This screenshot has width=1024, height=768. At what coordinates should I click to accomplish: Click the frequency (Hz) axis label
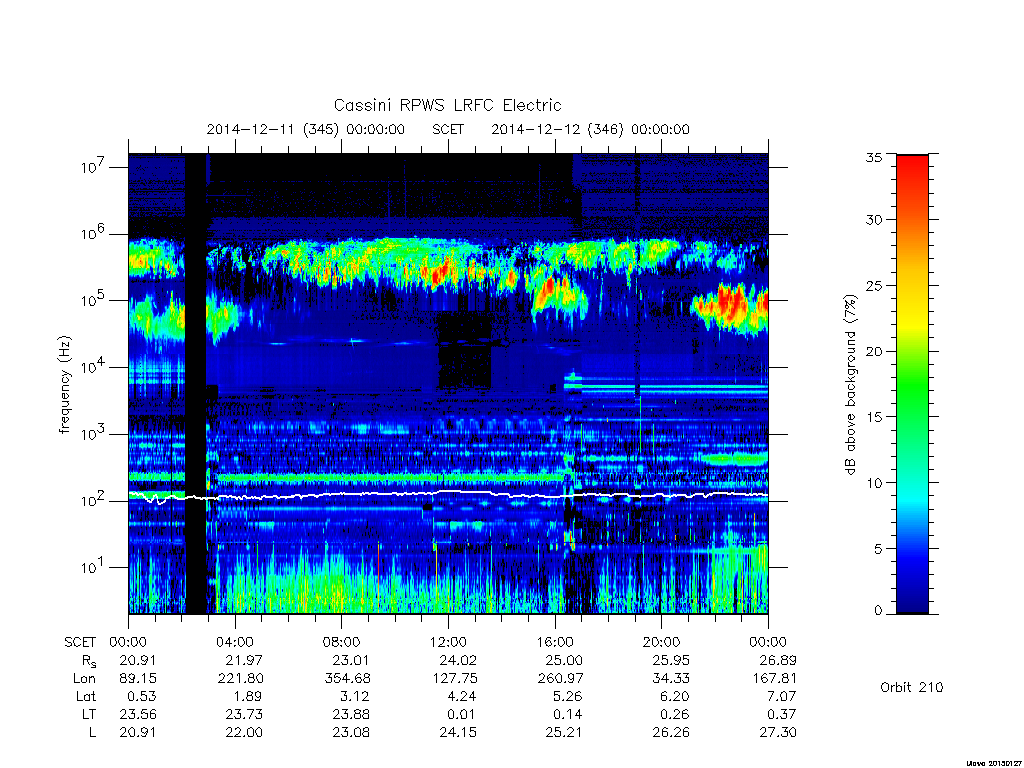pos(64,384)
